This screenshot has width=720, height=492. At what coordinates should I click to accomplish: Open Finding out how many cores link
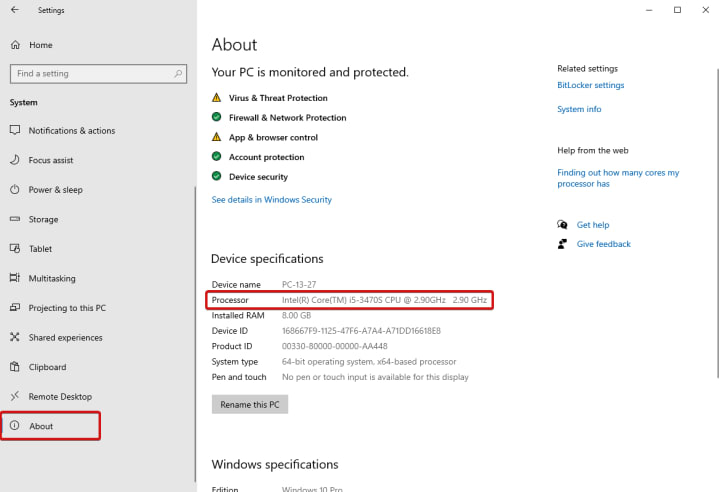click(618, 178)
